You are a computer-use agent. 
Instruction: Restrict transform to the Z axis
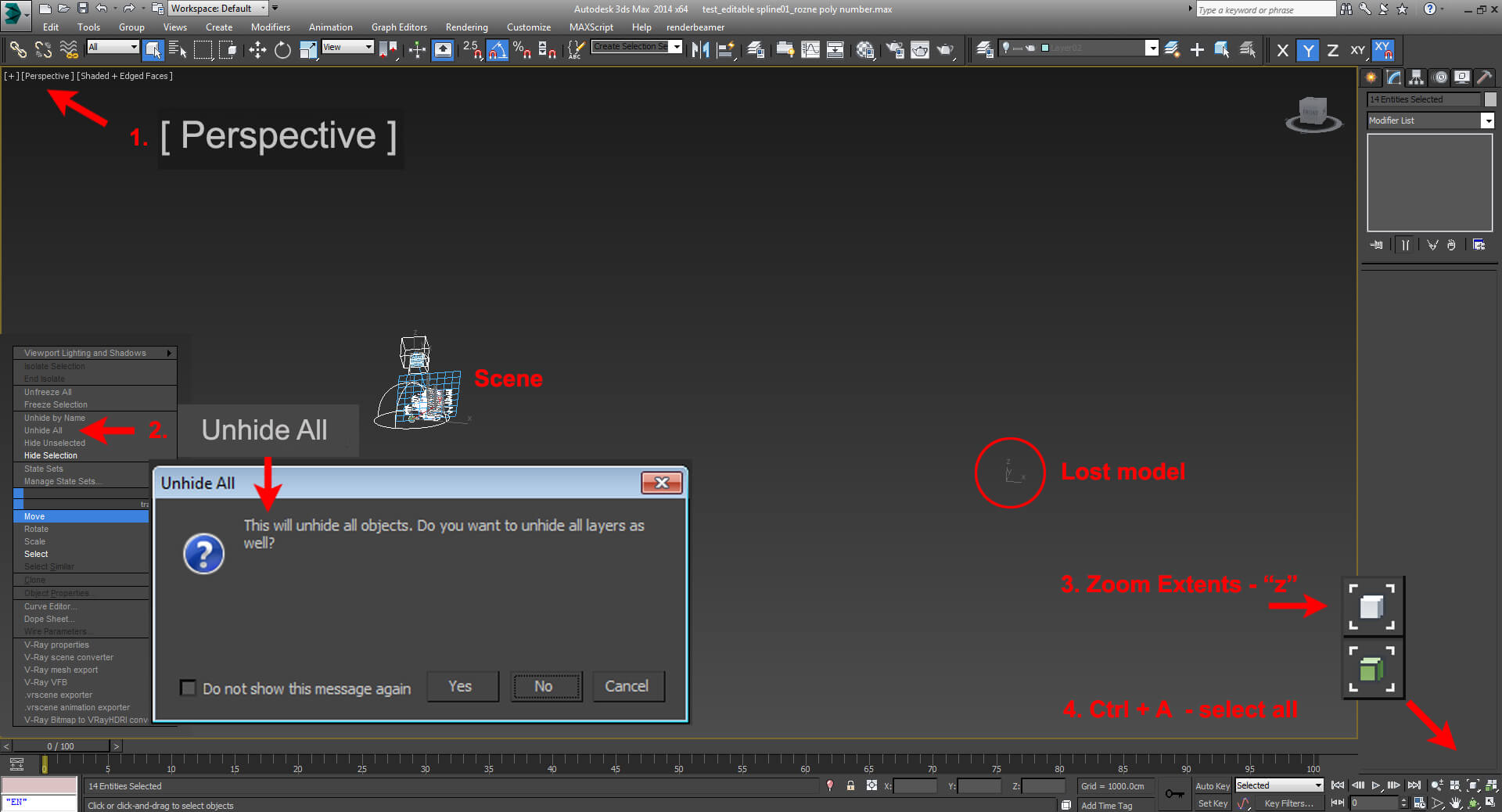tap(1333, 51)
